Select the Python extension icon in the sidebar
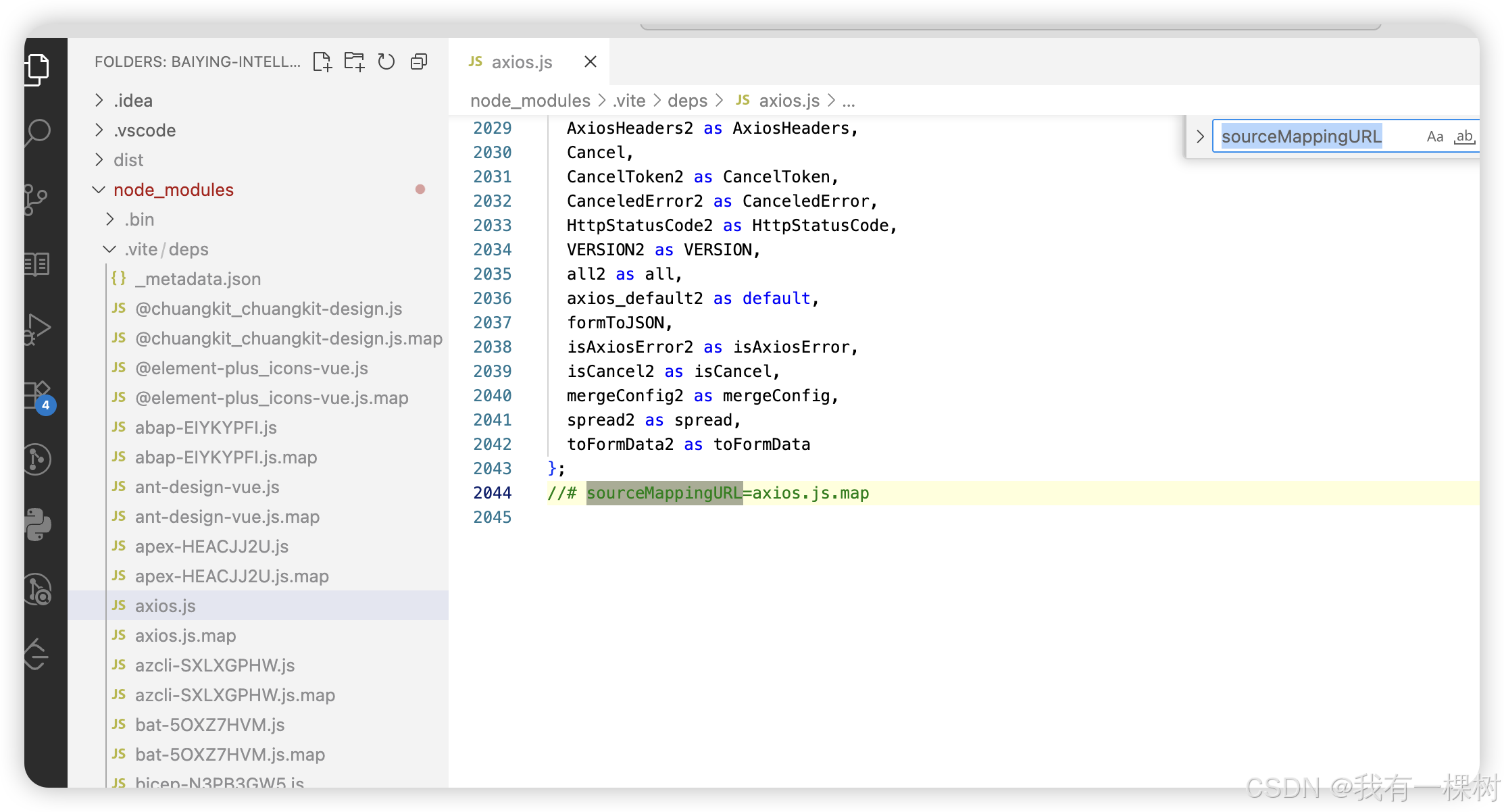This screenshot has height=812, width=1504. 37,525
